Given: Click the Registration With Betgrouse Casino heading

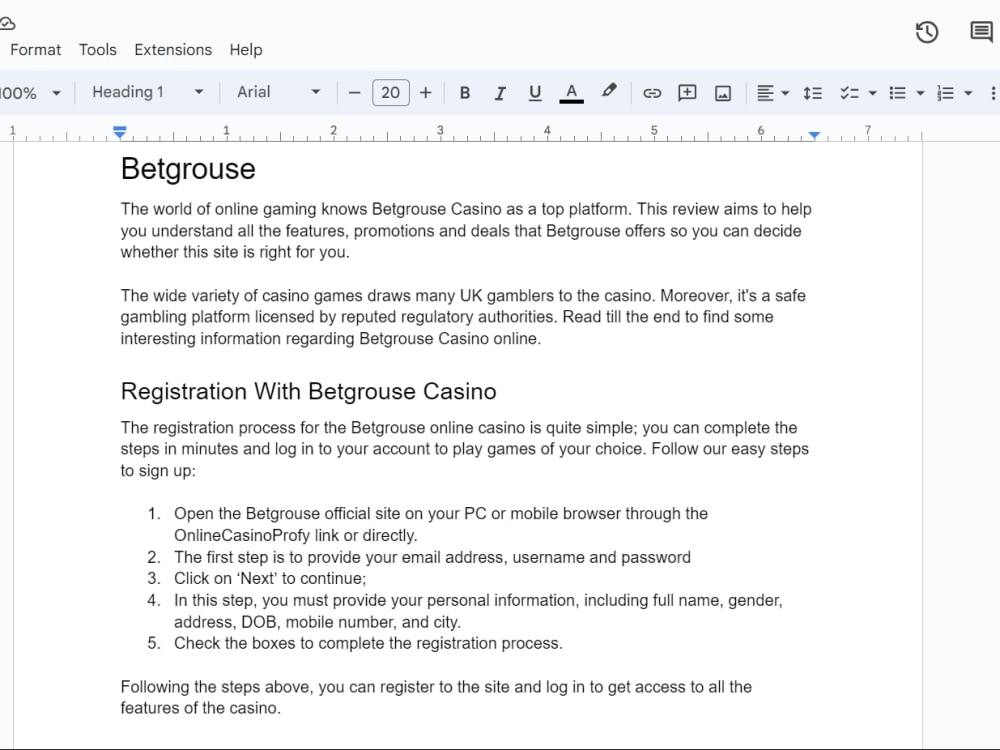Looking at the screenshot, I should pyautogui.click(x=309, y=391).
